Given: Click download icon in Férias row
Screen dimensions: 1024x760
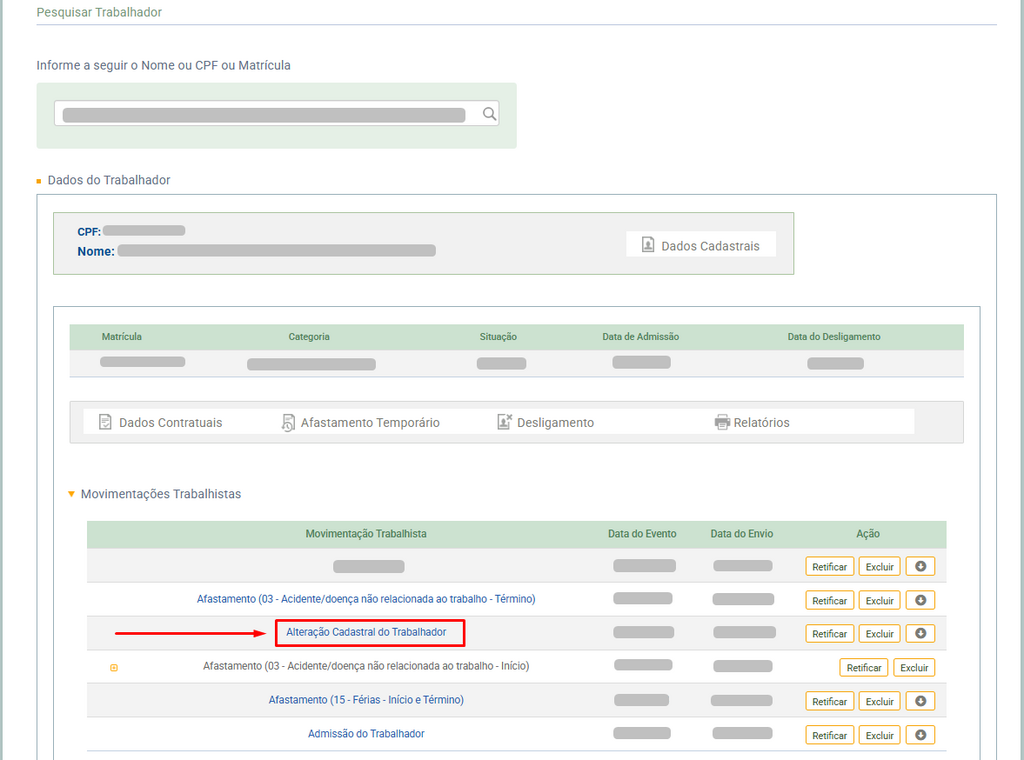Looking at the screenshot, I should click(920, 701).
